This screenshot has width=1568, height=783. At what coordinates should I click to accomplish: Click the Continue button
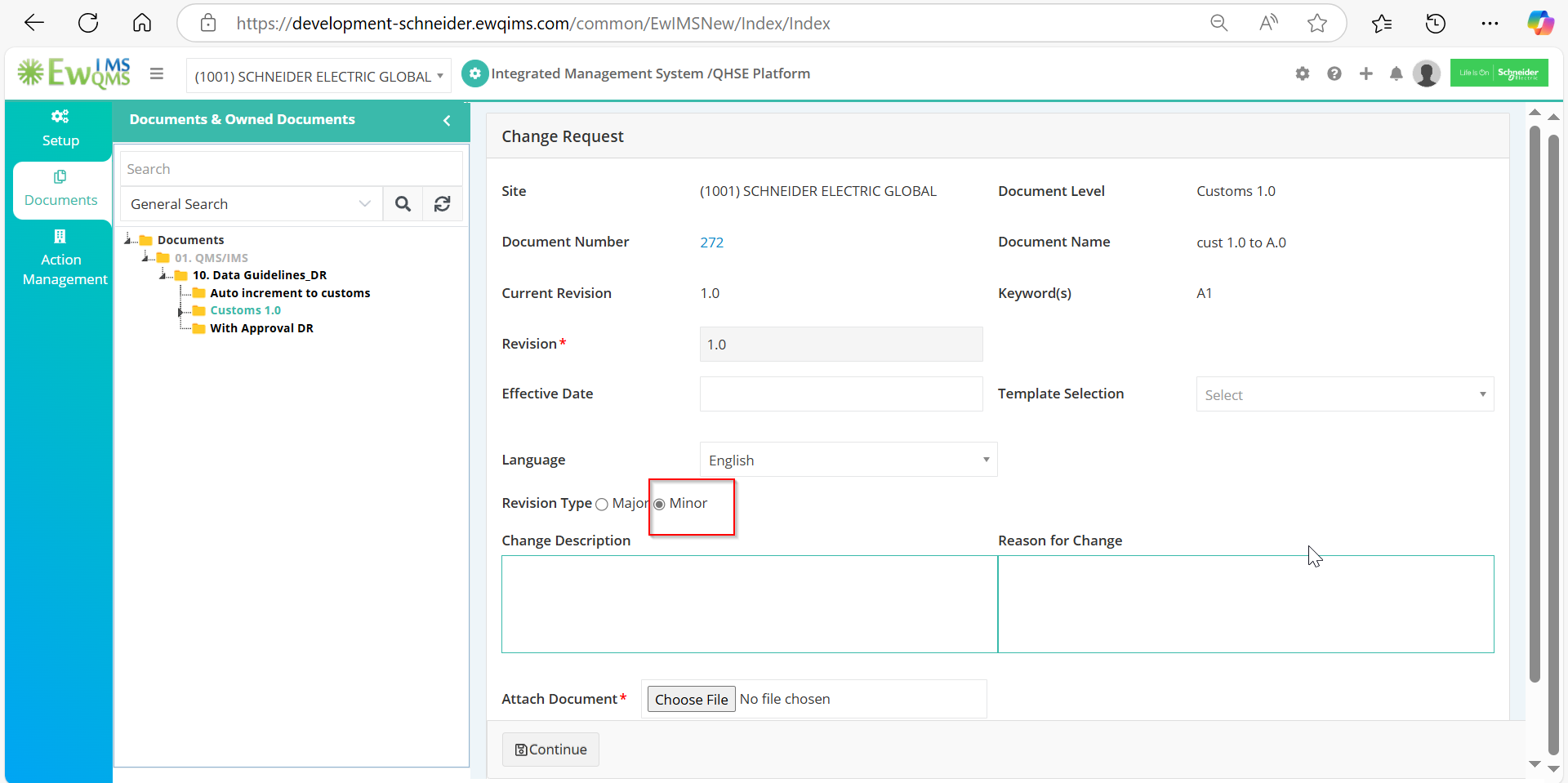tap(550, 750)
